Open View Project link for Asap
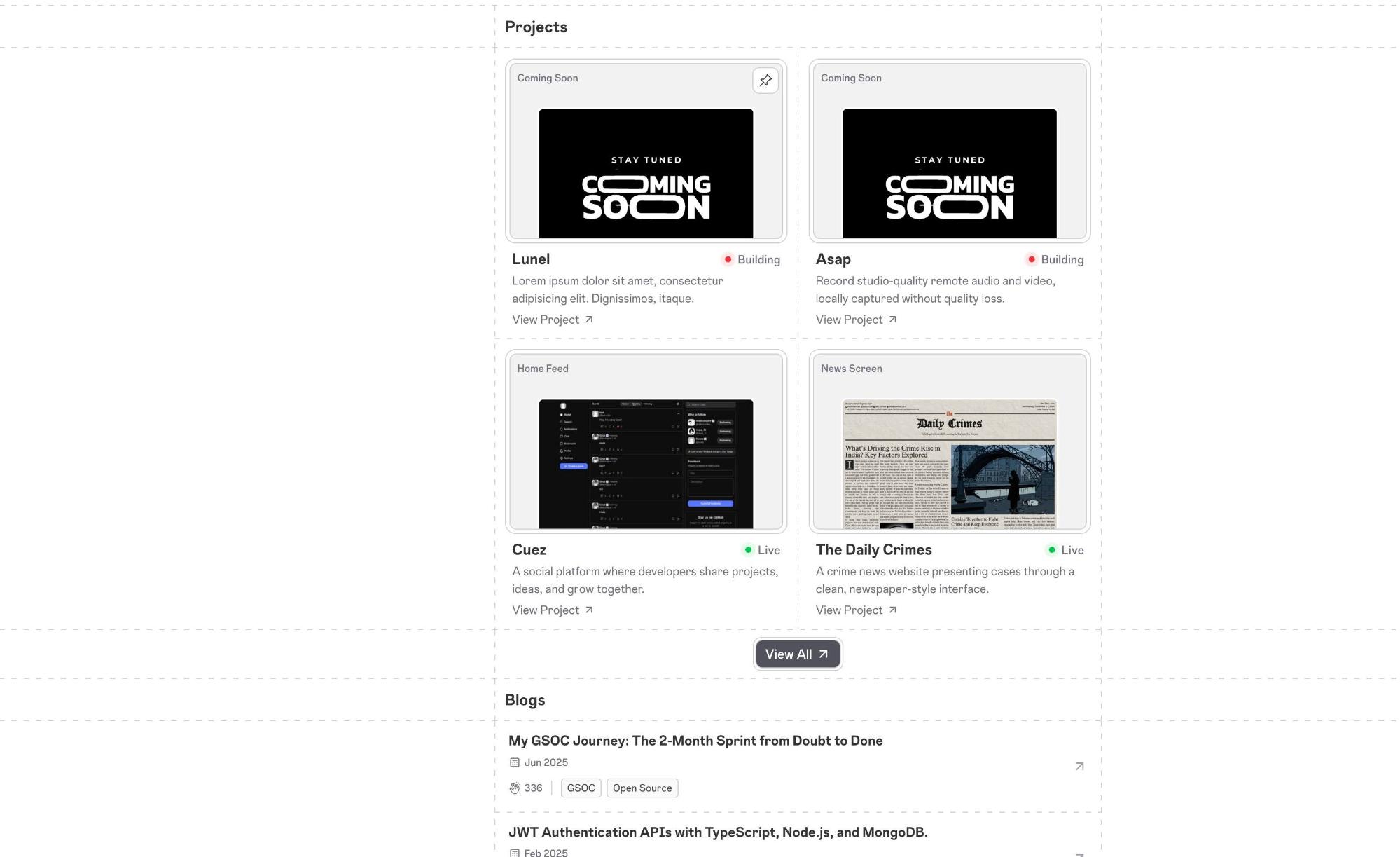 coord(849,320)
